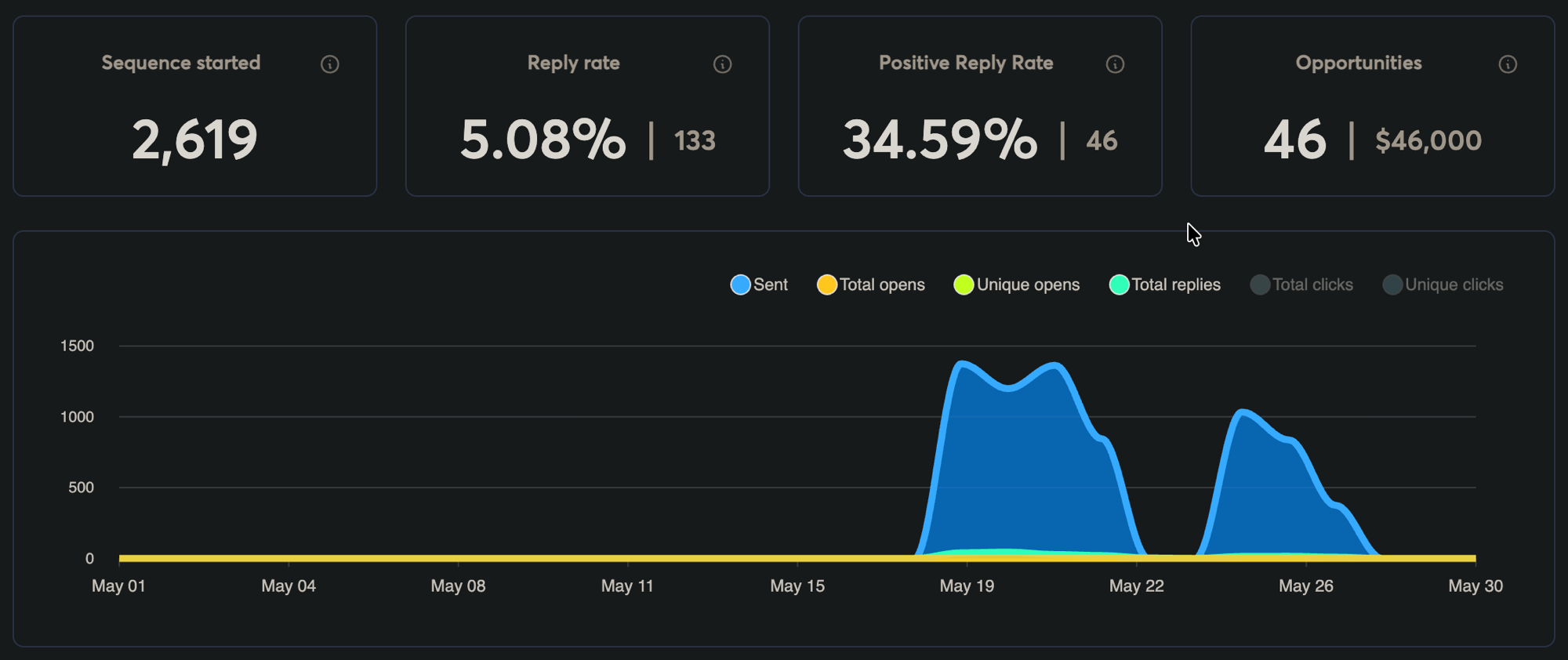Click the May 01 axis label
This screenshot has height=660, width=1568.
tap(118, 586)
